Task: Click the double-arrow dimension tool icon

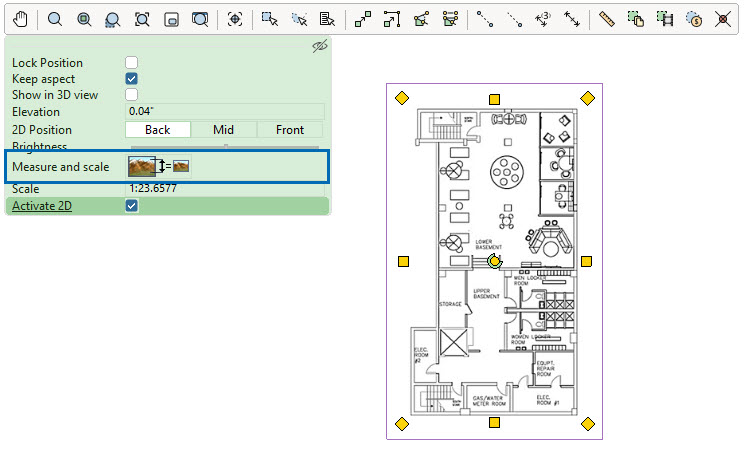Action: pos(572,19)
